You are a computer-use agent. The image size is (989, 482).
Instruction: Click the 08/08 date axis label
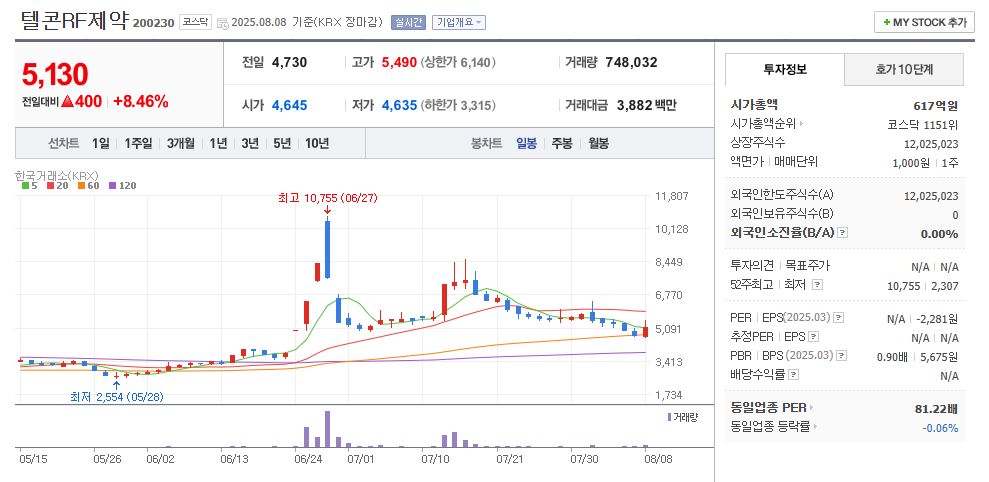658,459
